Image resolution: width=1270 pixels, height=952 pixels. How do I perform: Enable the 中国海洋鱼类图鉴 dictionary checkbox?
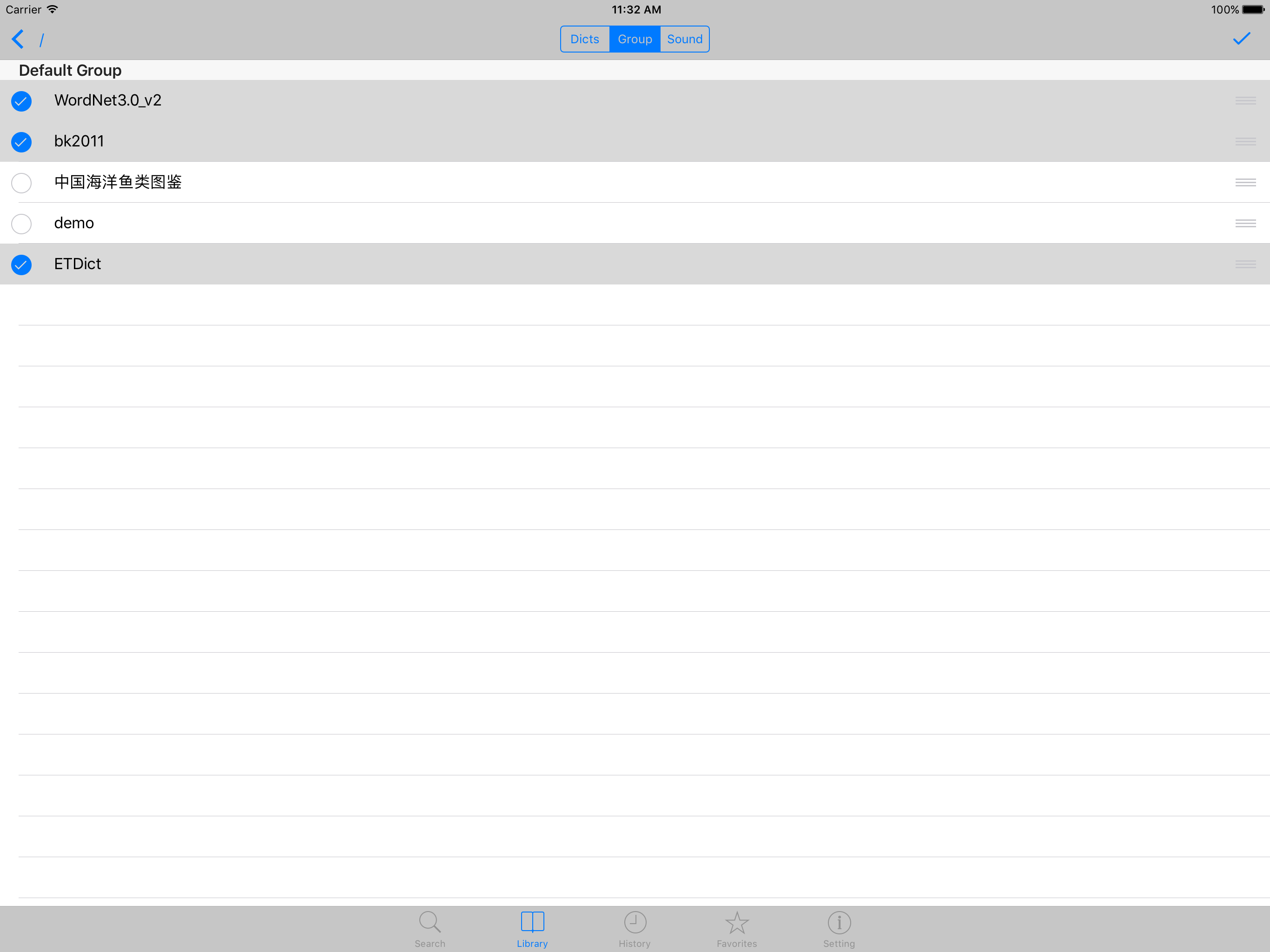pyautogui.click(x=21, y=183)
